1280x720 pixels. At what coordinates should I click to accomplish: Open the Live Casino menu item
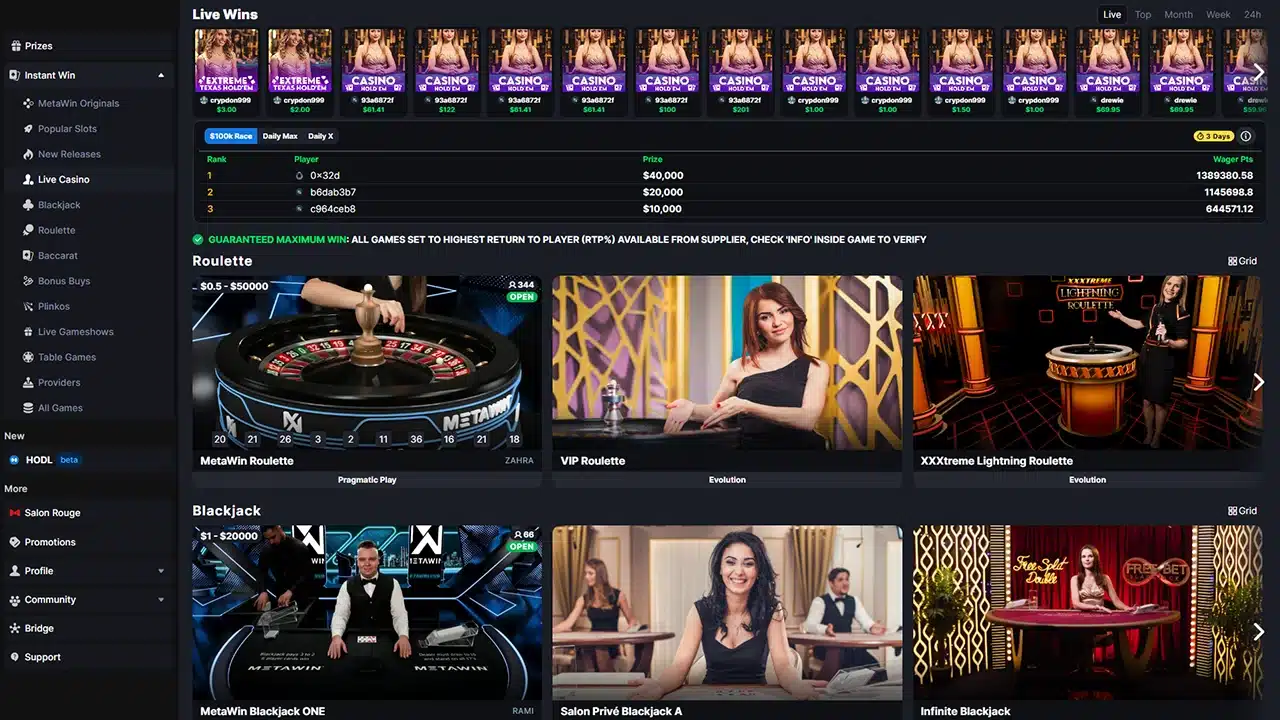point(89,180)
